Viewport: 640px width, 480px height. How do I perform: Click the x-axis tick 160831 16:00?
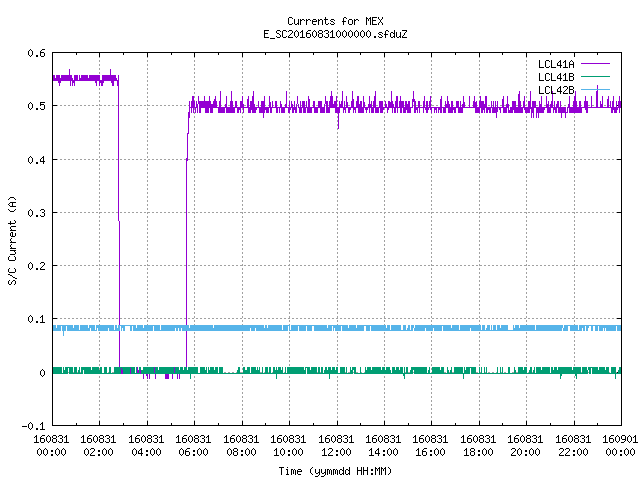click(x=431, y=446)
